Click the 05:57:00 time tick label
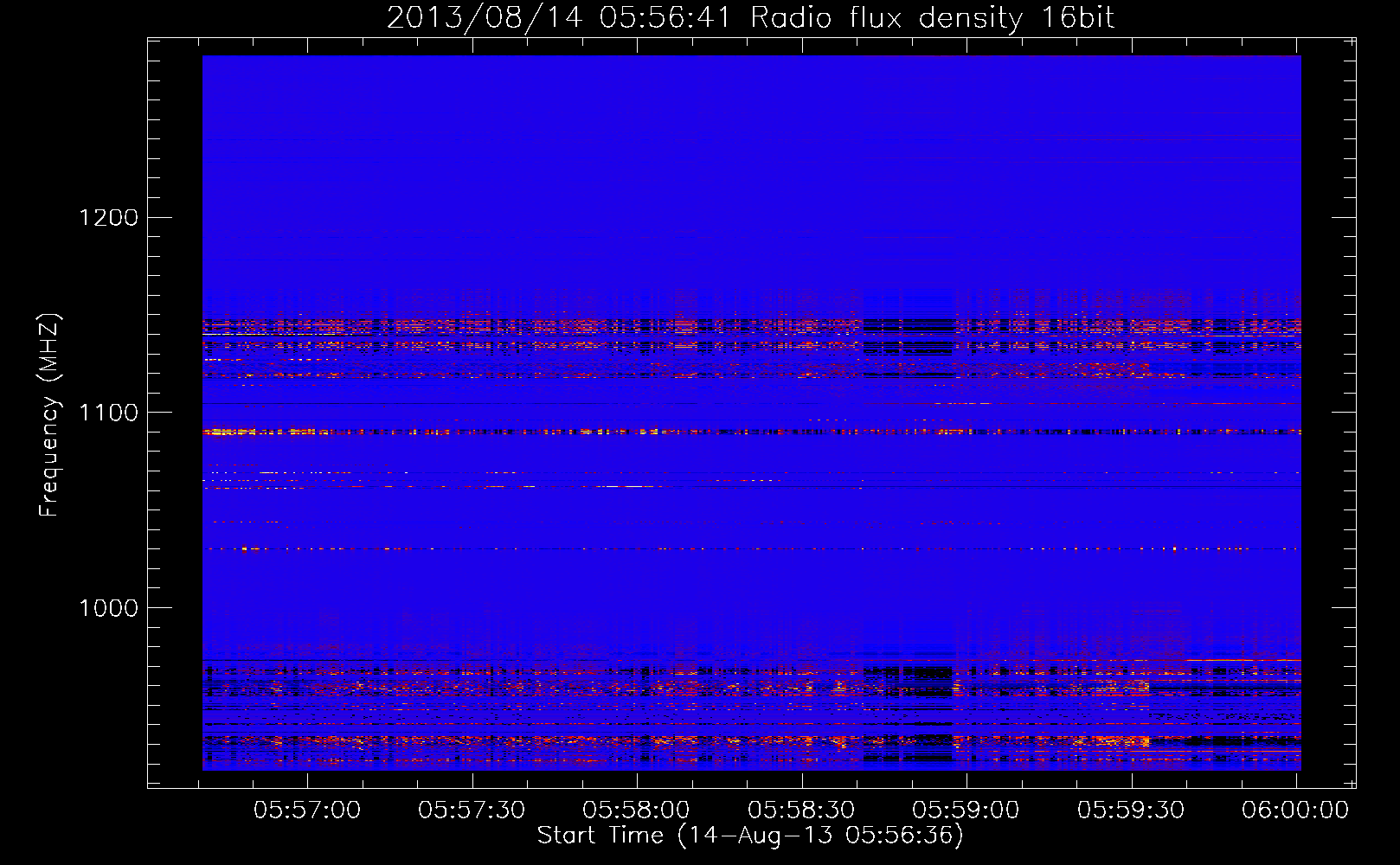The height and width of the screenshot is (865, 1400). (307, 811)
